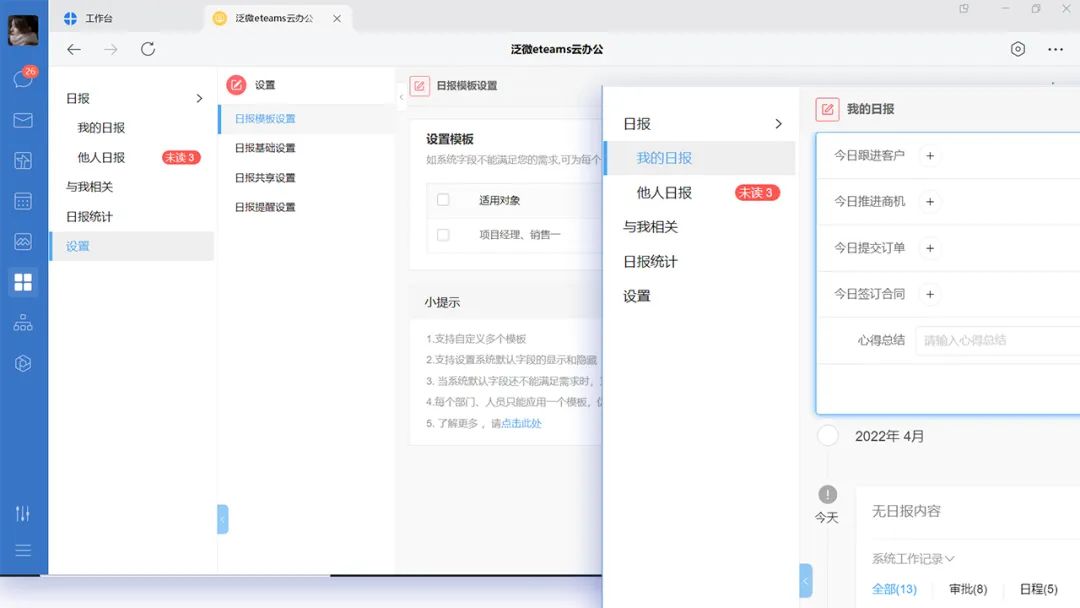Open the 系统工作记录 dropdown
This screenshot has width=1080, height=608.
coord(913,558)
